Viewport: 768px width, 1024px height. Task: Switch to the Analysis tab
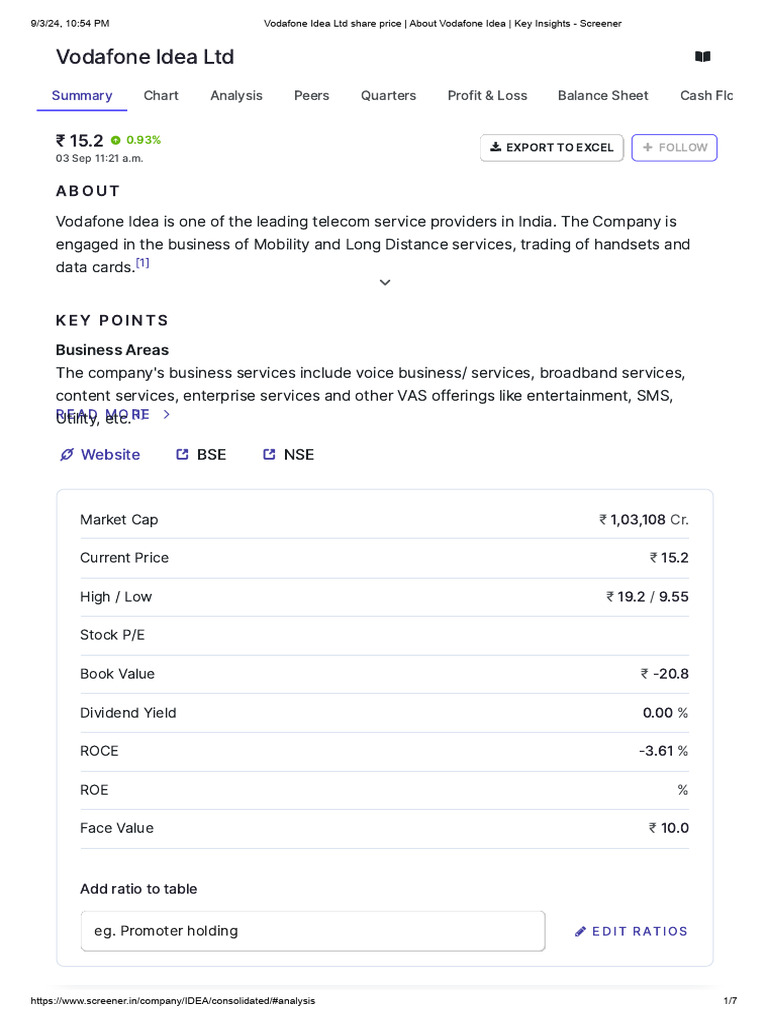click(236, 95)
